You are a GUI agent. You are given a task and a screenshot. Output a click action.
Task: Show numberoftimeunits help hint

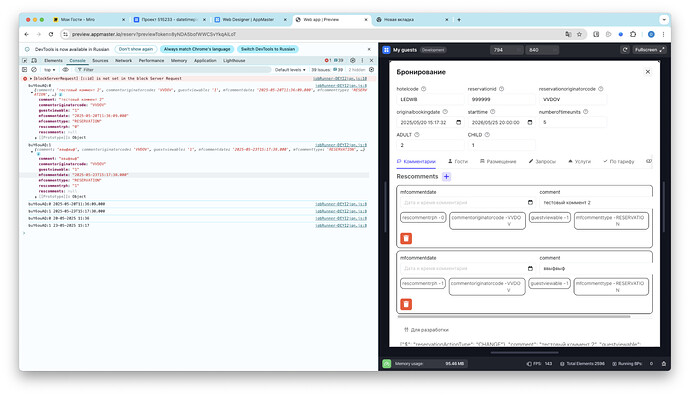pos(585,112)
